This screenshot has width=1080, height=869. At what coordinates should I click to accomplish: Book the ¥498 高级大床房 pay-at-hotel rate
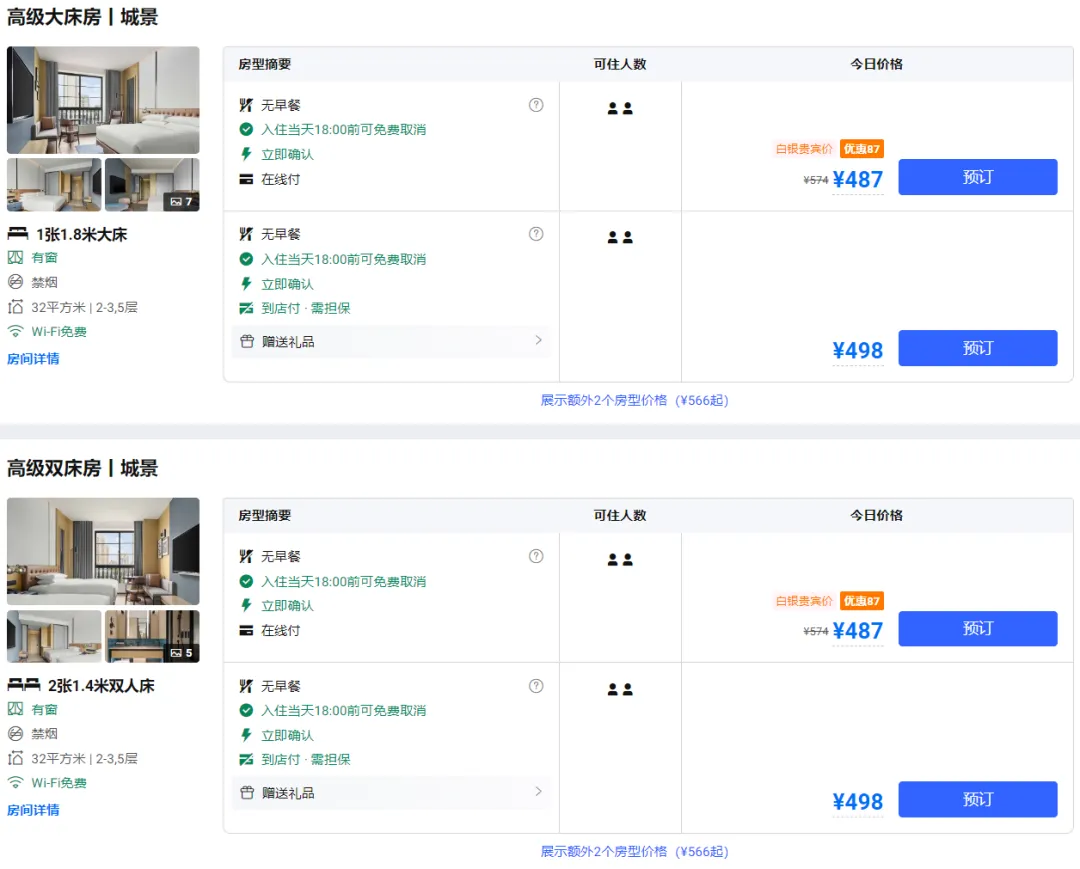977,348
